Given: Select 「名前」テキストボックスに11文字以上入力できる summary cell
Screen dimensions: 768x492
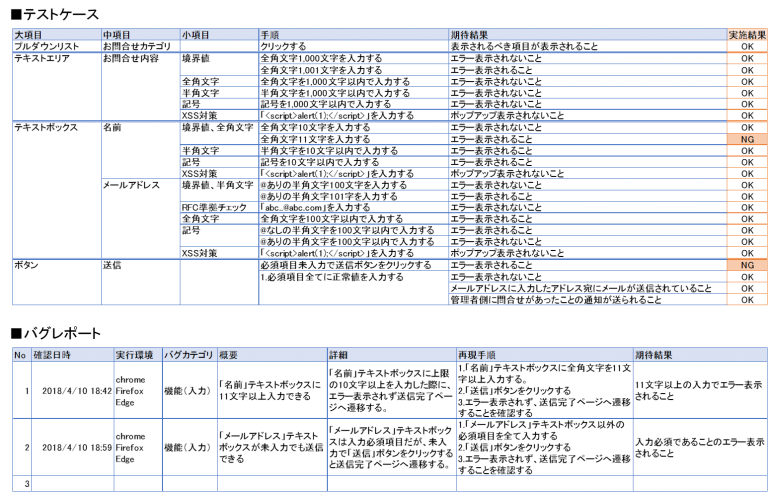Looking at the screenshot, I should click(272, 391).
